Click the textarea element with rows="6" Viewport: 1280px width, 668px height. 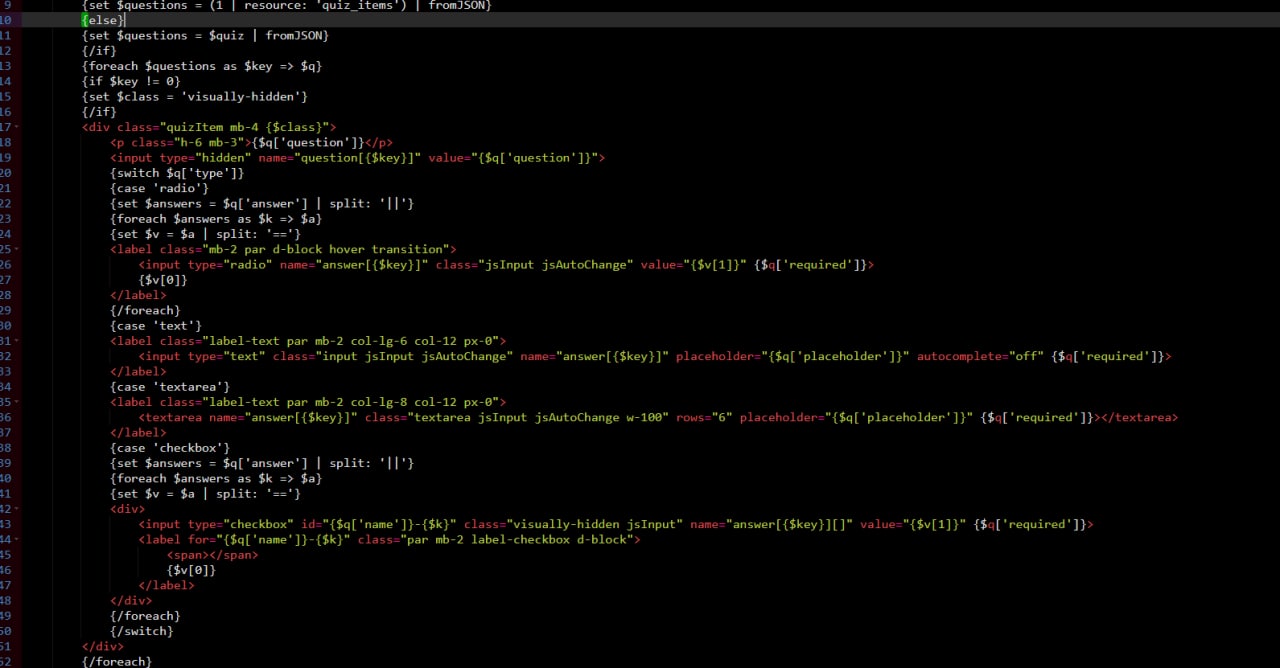[x=658, y=417]
